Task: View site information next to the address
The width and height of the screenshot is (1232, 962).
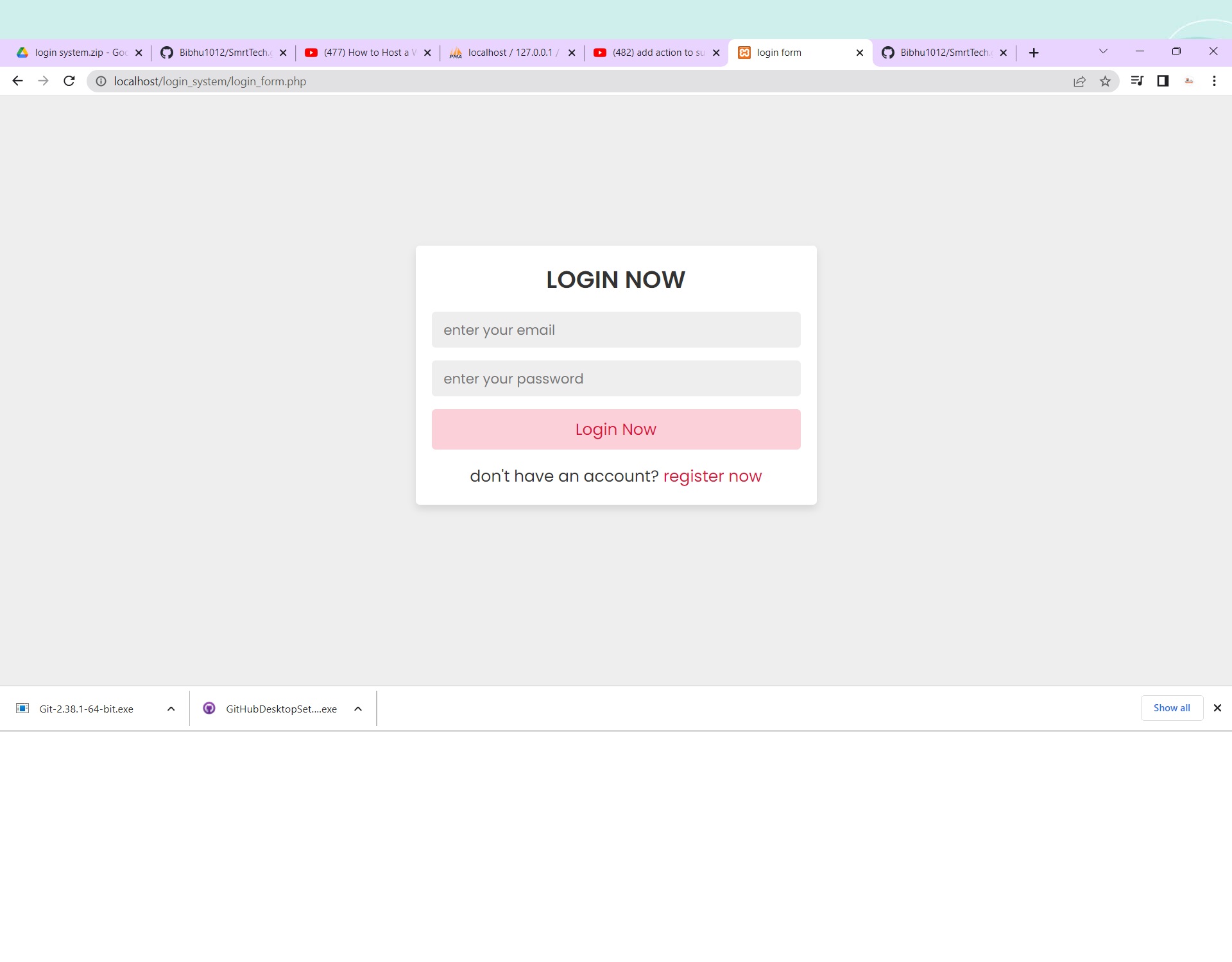Action: (101, 81)
